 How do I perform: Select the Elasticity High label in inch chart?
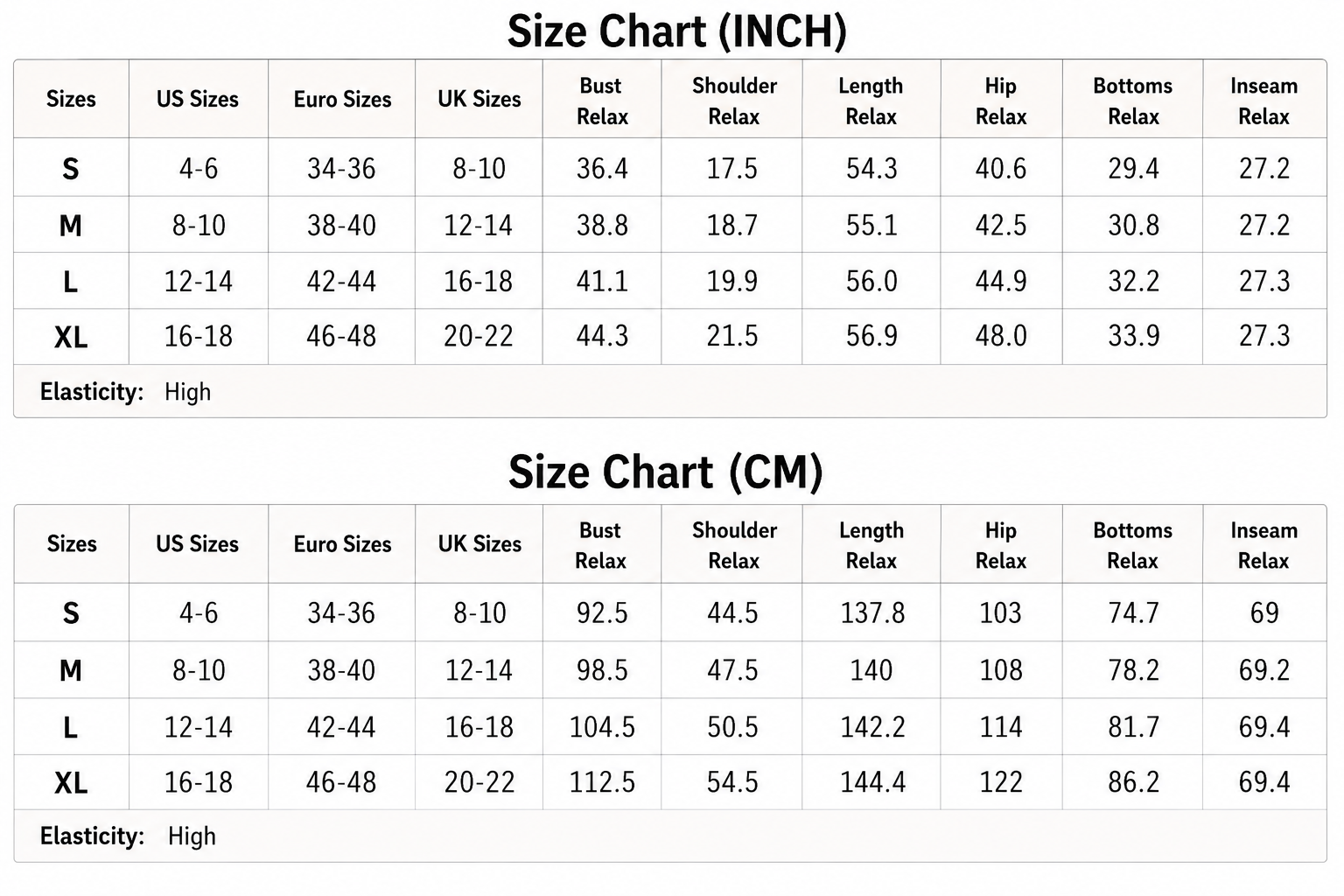[x=125, y=392]
